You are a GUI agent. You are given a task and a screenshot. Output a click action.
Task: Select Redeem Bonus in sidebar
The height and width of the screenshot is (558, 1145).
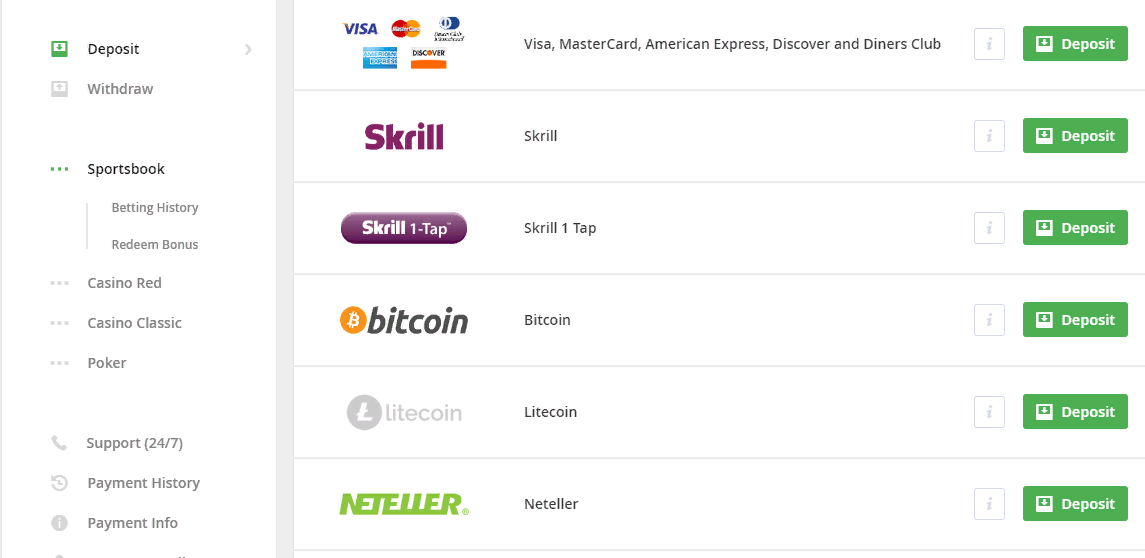point(155,245)
